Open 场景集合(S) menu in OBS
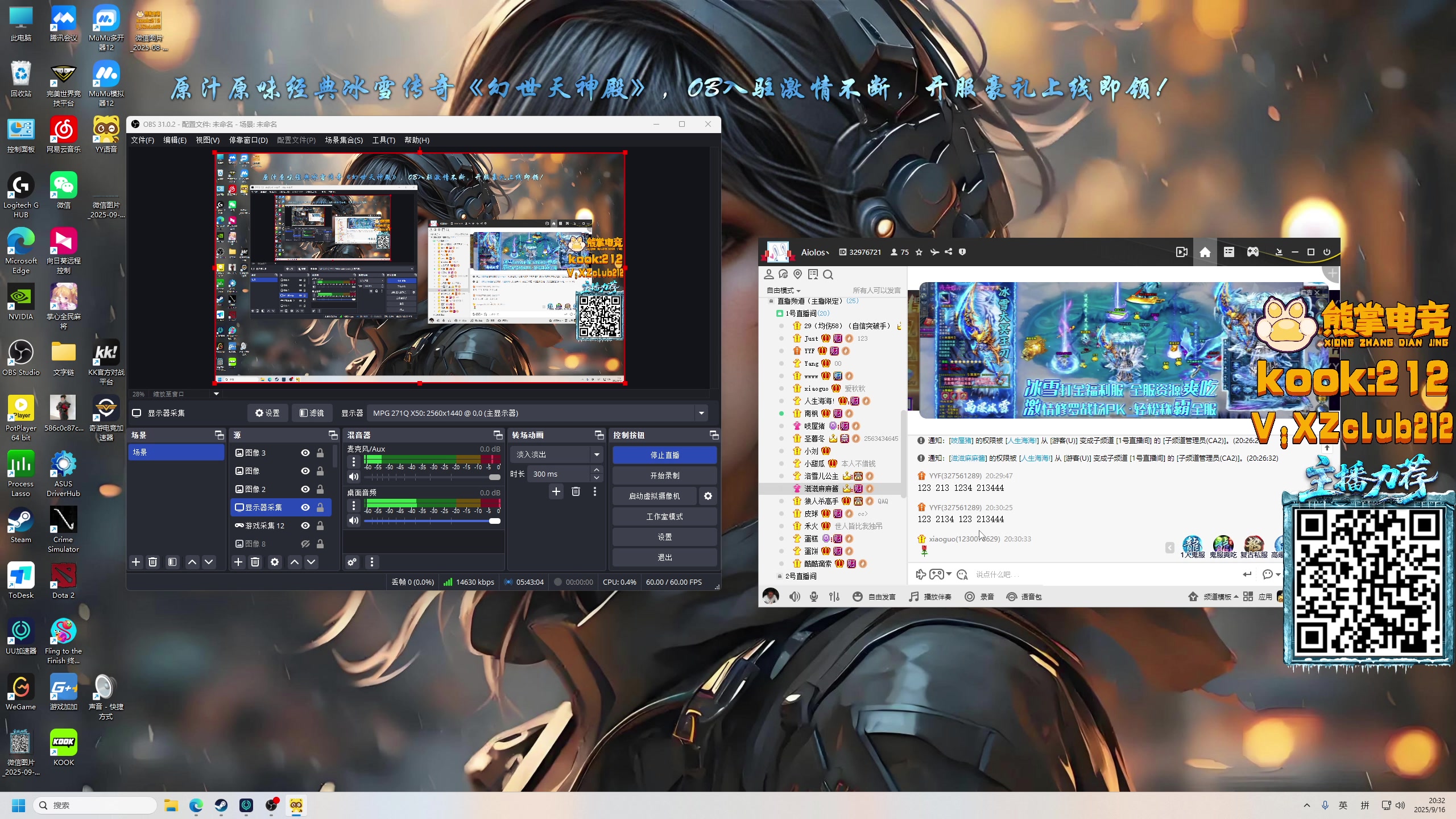This screenshot has height=819, width=1456. pyautogui.click(x=344, y=140)
